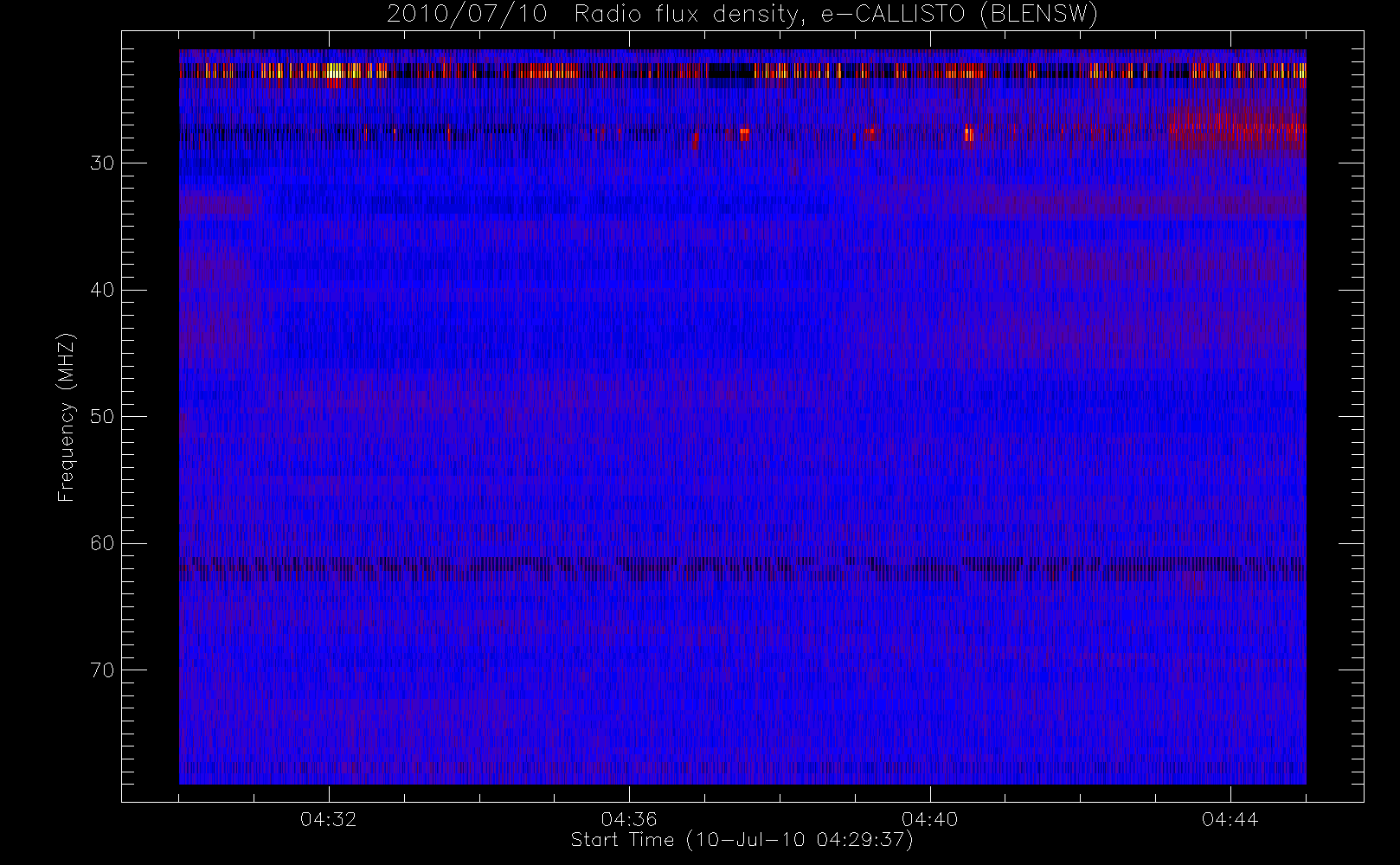
Task: Click the 04:36 time tick label
Action: pos(629,819)
